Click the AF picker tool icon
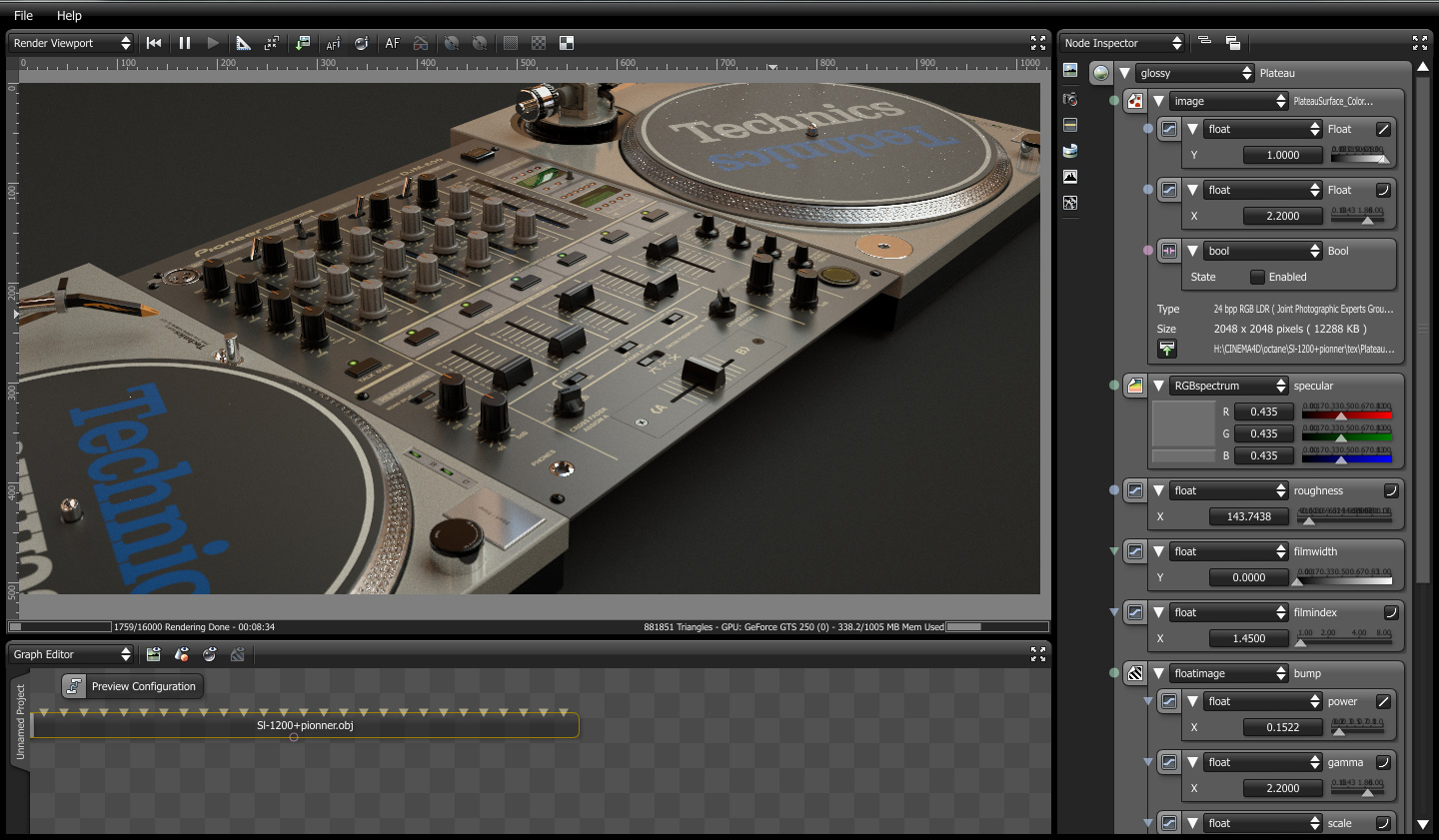This screenshot has width=1439, height=840. [333, 43]
